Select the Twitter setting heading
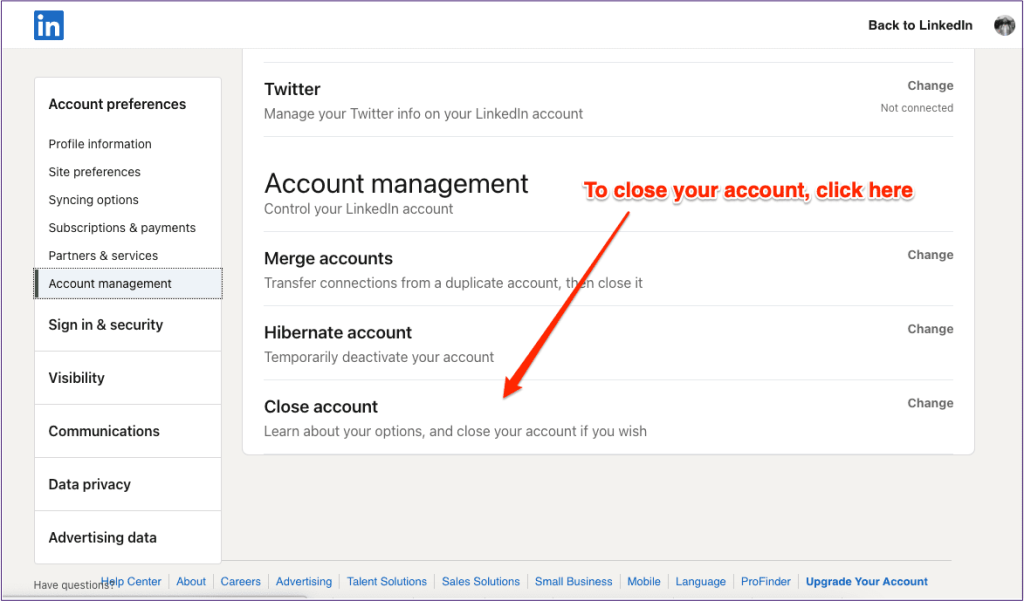The width and height of the screenshot is (1024, 601). (x=292, y=89)
